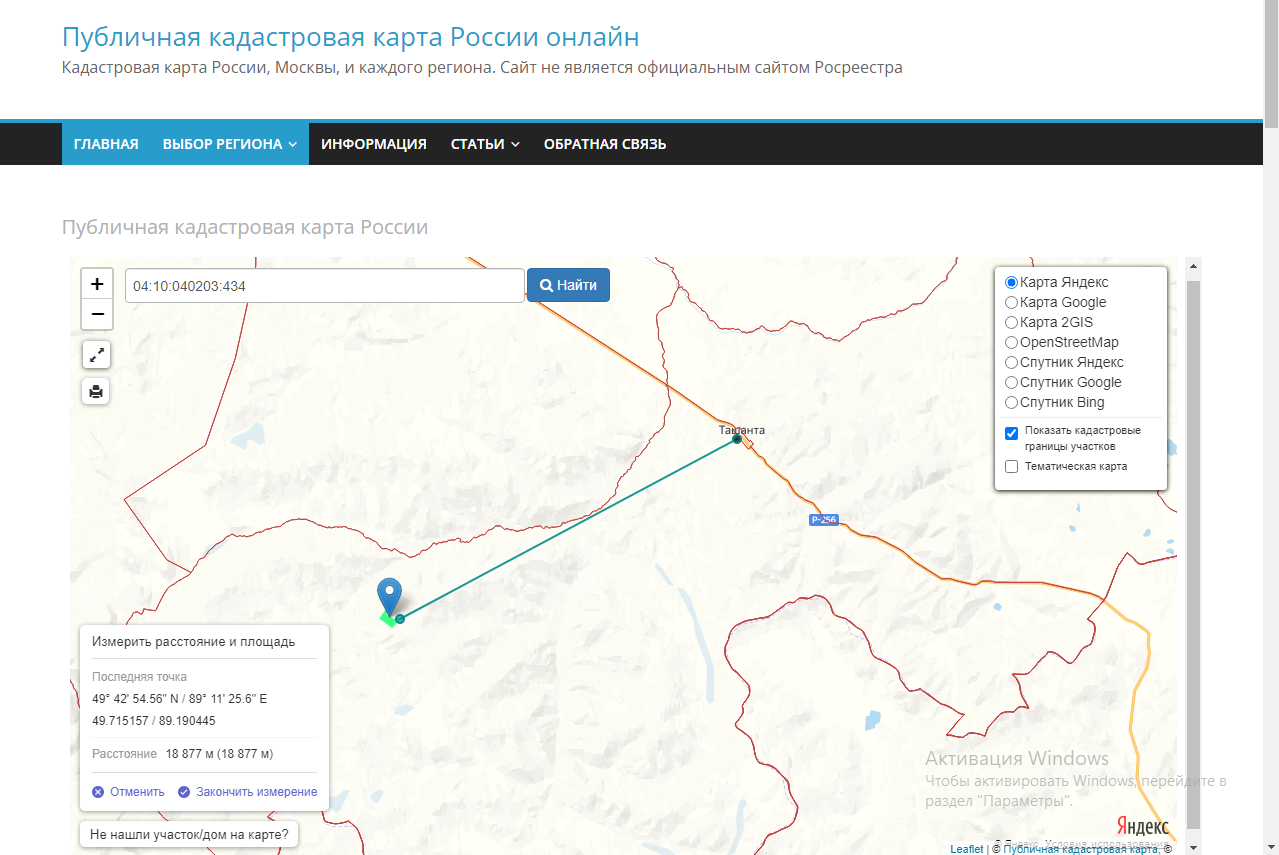The width and height of the screenshot is (1279, 855).
Task: Click the P-256 road badge
Action: (823, 520)
